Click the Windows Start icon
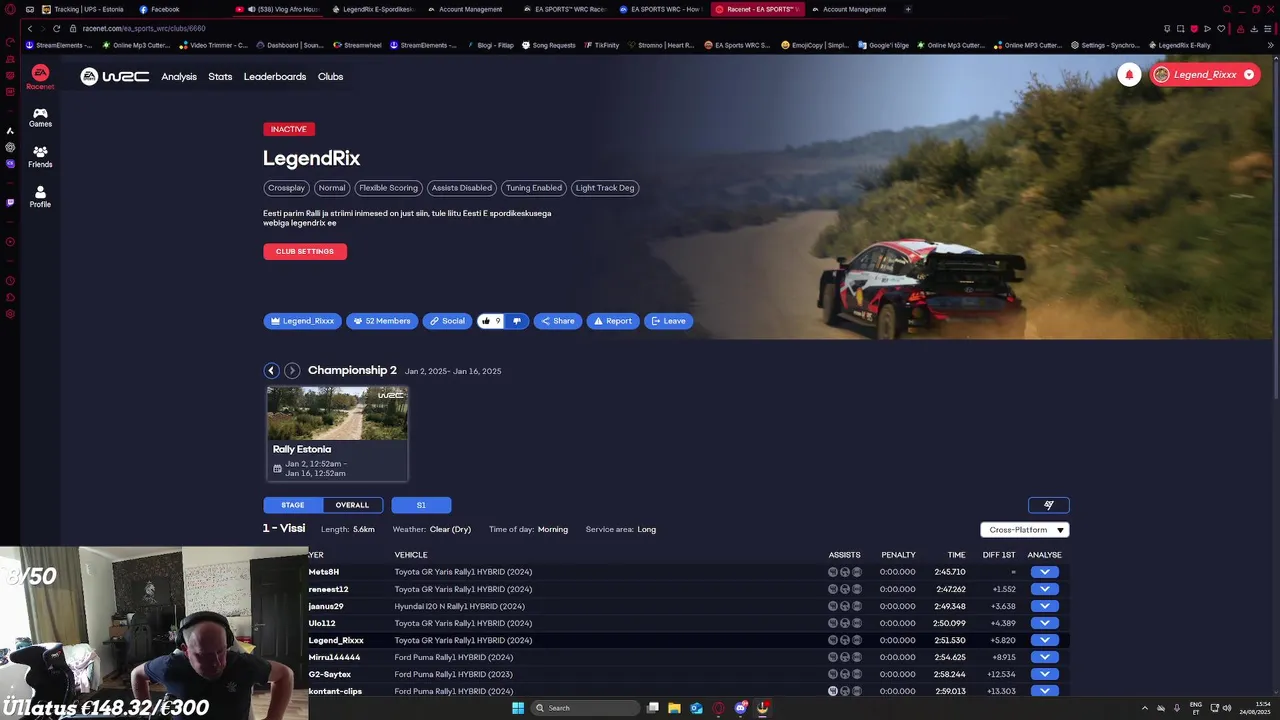1280x720 pixels. click(x=518, y=708)
